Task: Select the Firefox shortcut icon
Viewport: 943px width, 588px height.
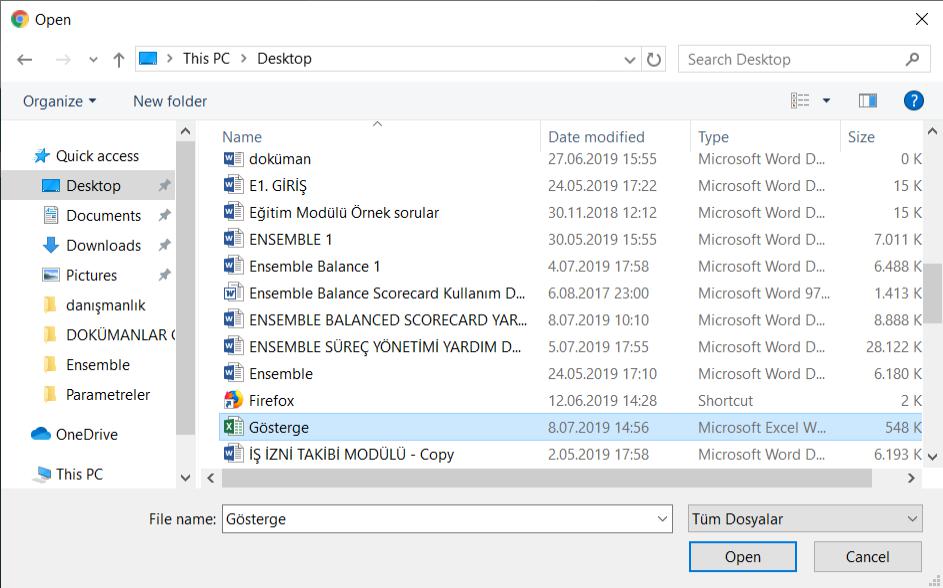Action: pyautogui.click(x=233, y=400)
